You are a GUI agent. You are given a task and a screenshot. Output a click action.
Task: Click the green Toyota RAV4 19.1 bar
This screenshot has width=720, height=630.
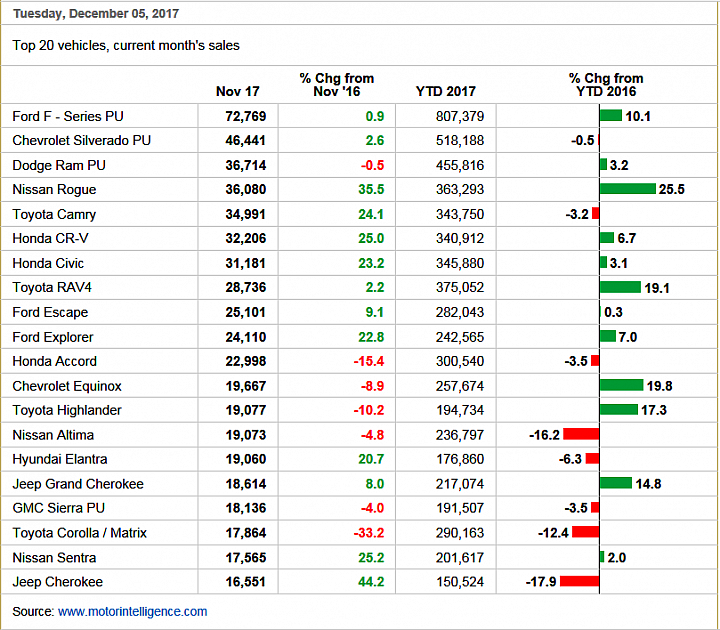point(620,287)
